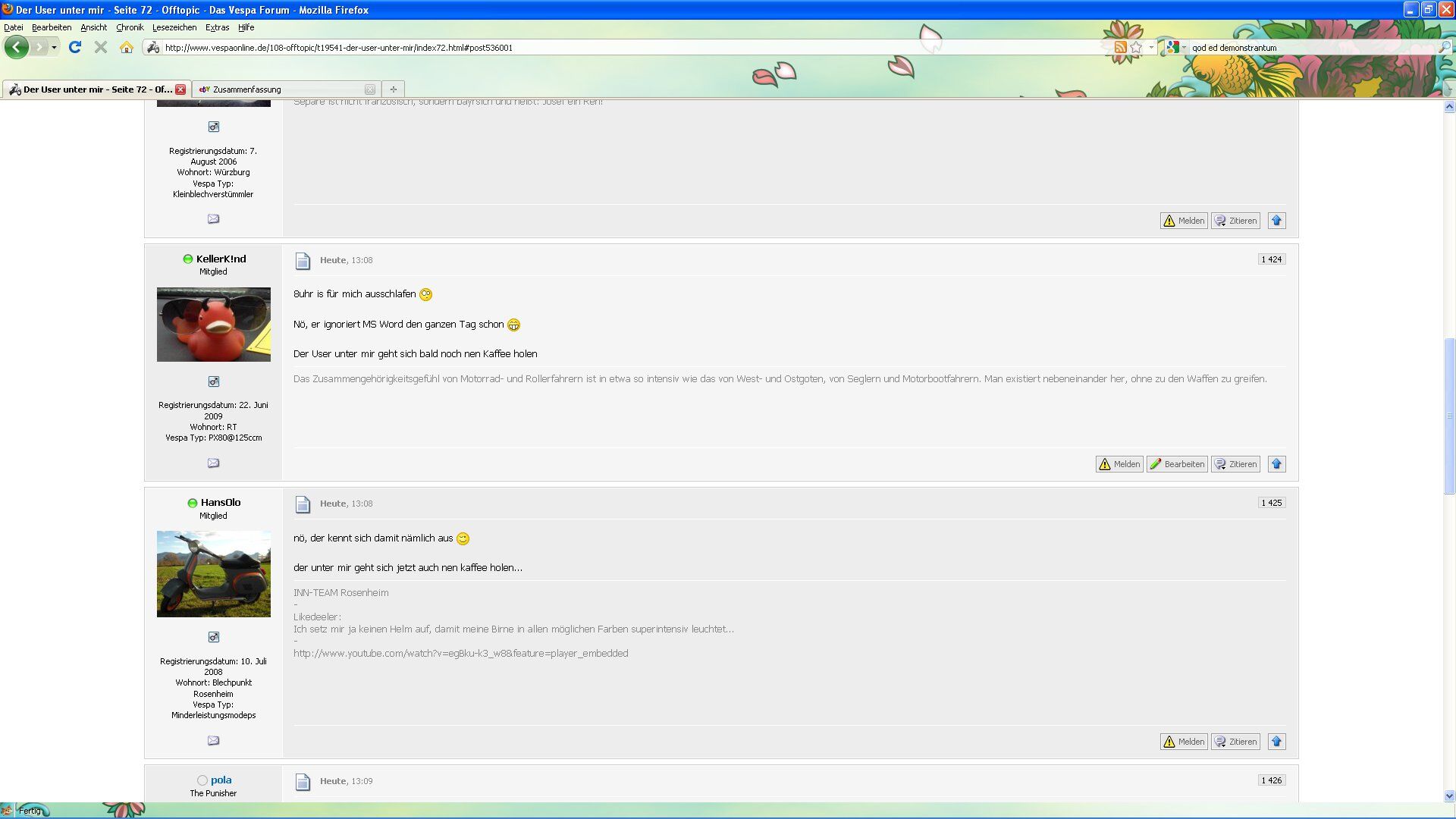Click the search magnifier icon in search bar
The height and width of the screenshot is (819, 1456).
pyautogui.click(x=1445, y=47)
